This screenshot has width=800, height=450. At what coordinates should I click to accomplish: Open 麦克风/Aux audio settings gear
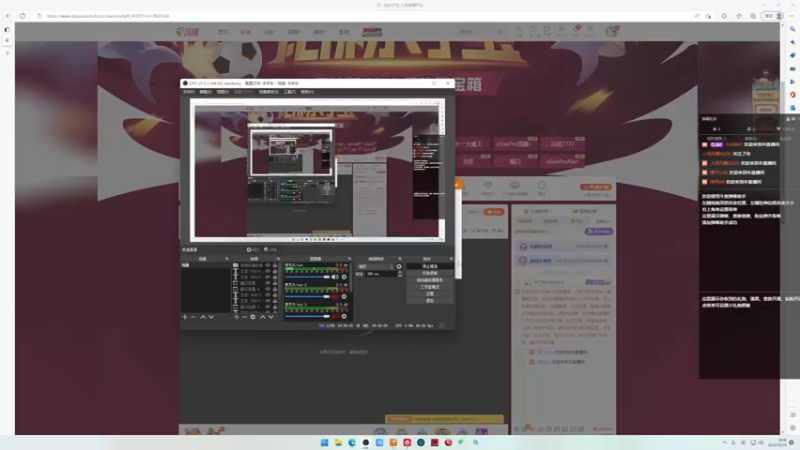point(344,277)
